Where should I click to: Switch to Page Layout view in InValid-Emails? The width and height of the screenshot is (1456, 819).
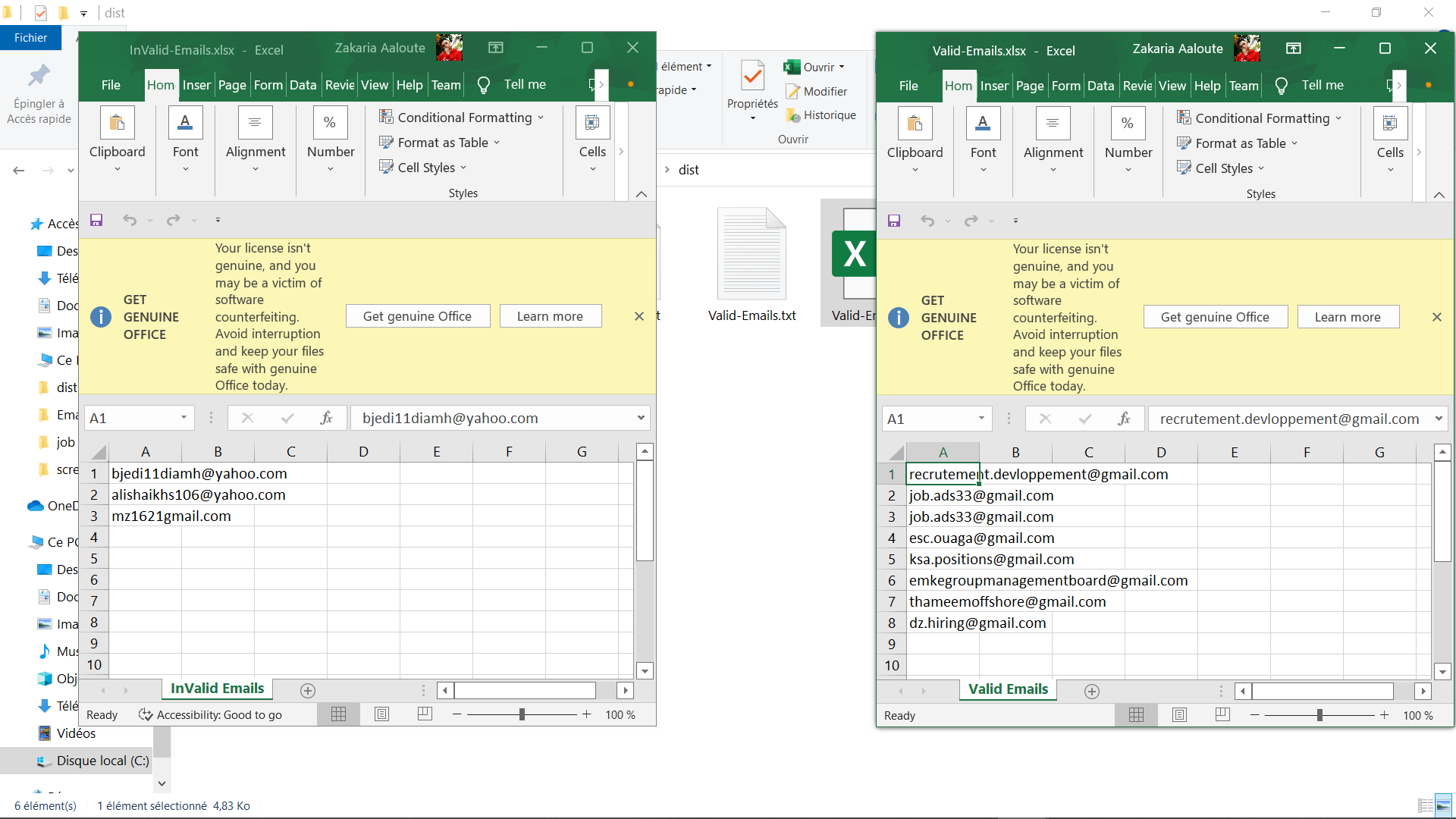(381, 714)
